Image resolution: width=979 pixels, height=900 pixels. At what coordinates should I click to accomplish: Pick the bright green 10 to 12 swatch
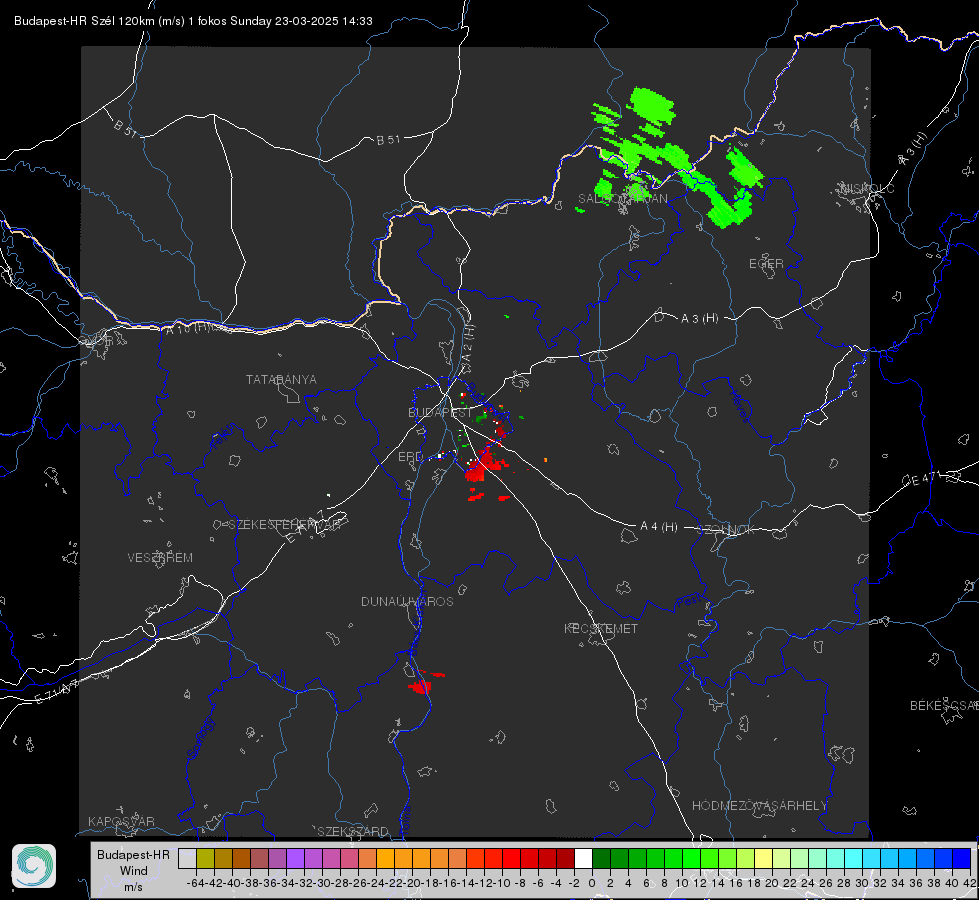(x=691, y=858)
